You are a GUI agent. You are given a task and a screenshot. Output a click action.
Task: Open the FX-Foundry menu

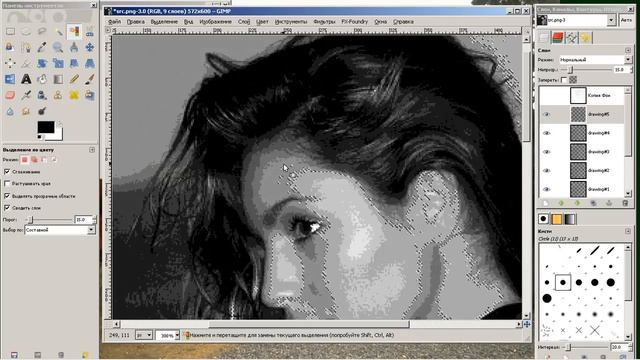pos(354,22)
